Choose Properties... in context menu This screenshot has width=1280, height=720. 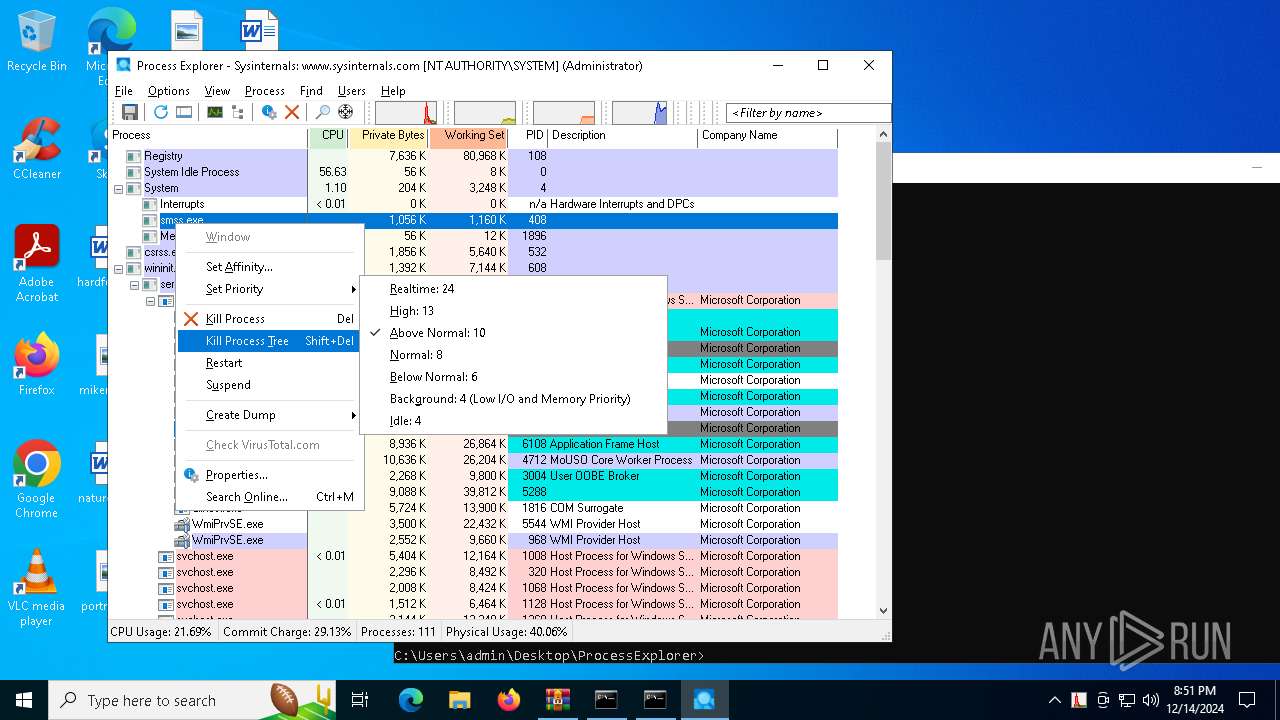tap(269, 475)
